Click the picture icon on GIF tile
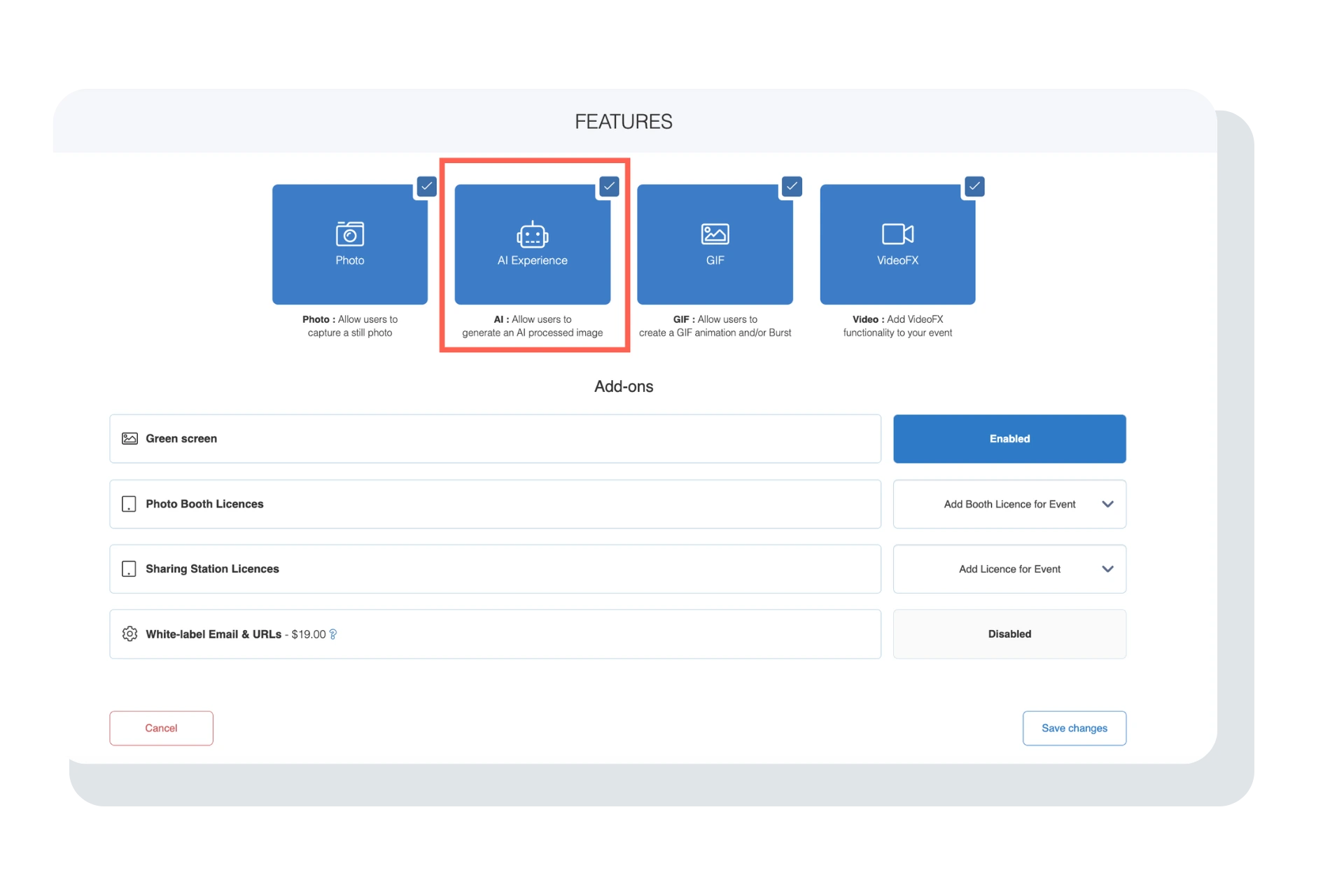Viewport: 1344px width, 896px height. click(715, 234)
